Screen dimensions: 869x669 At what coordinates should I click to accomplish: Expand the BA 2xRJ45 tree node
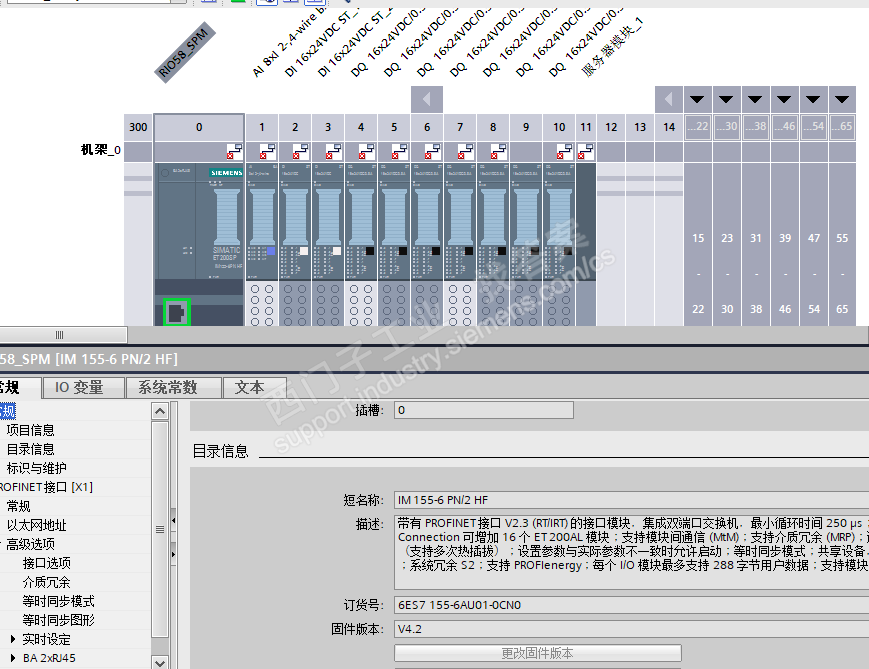click(x=13, y=658)
